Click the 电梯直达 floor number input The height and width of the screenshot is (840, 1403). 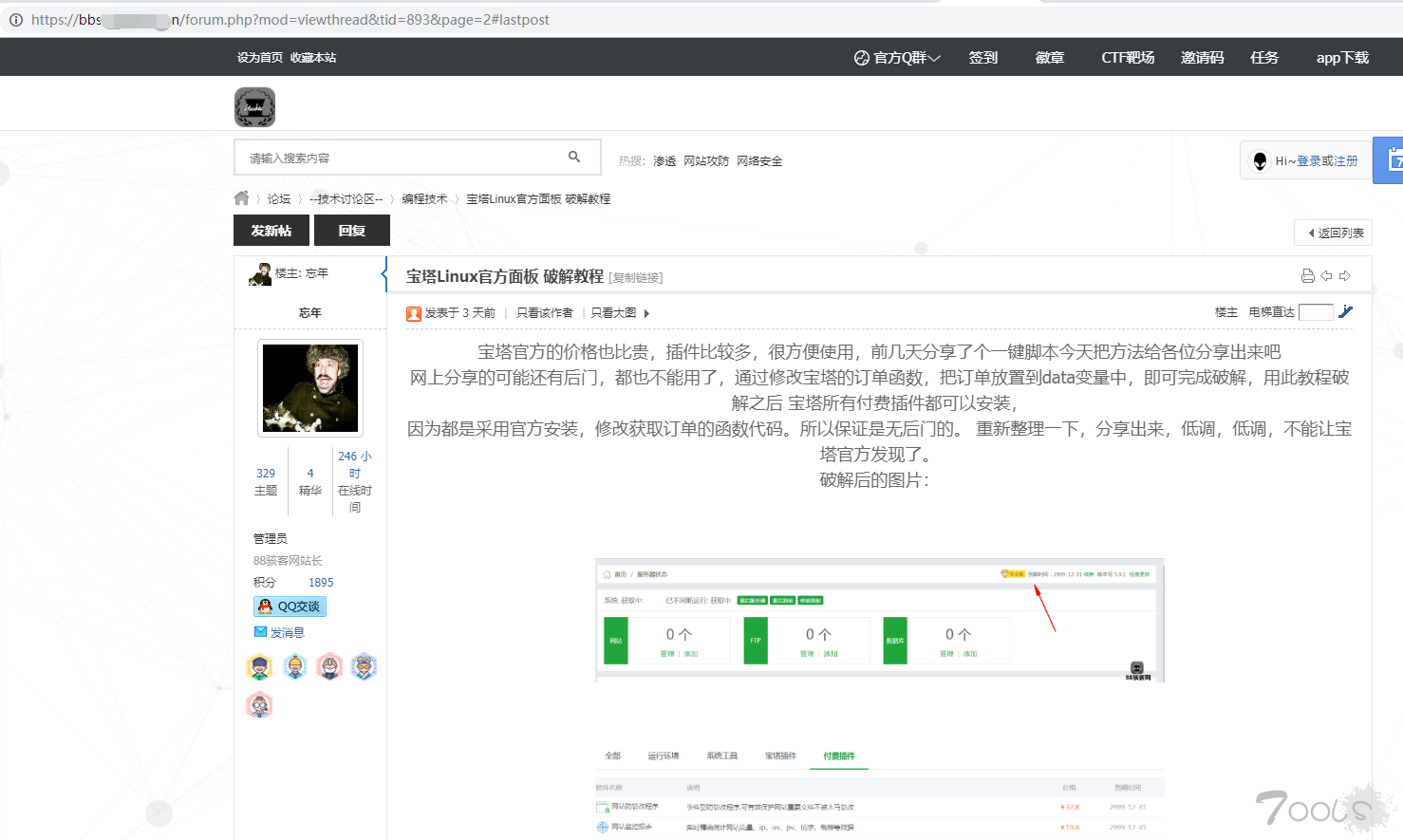pyautogui.click(x=1316, y=312)
